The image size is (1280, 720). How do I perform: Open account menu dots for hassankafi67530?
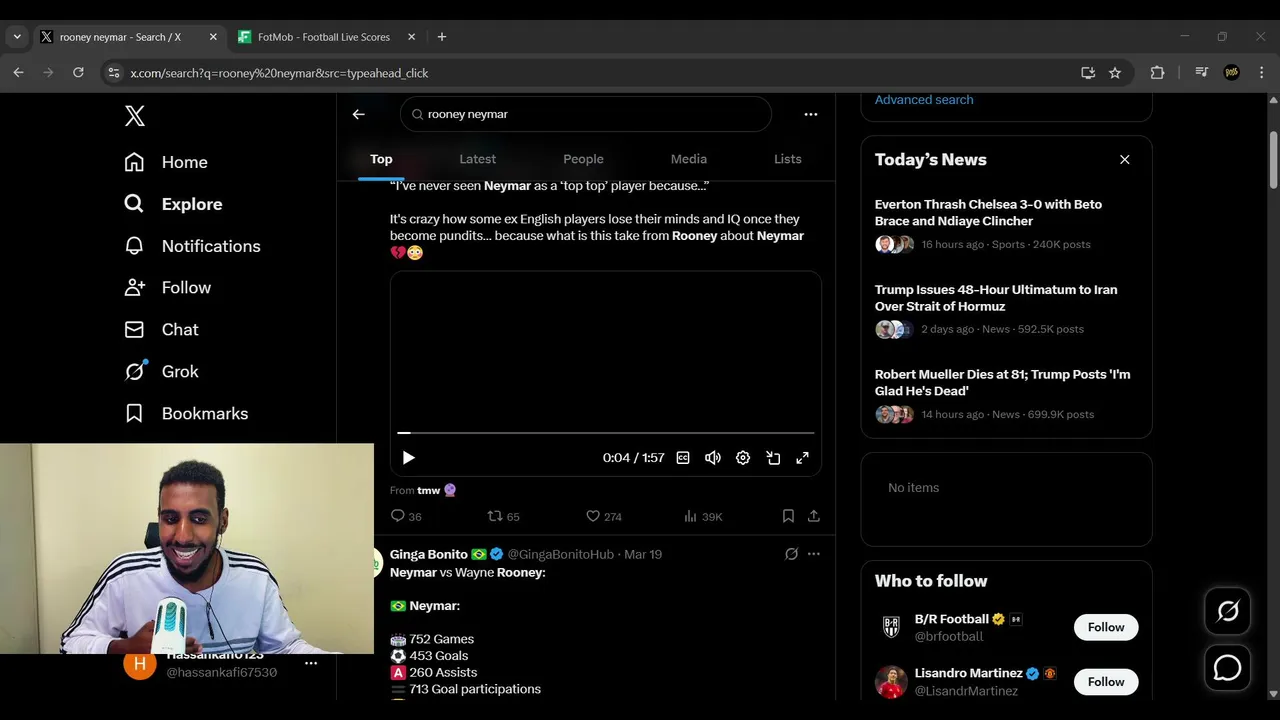[311, 663]
